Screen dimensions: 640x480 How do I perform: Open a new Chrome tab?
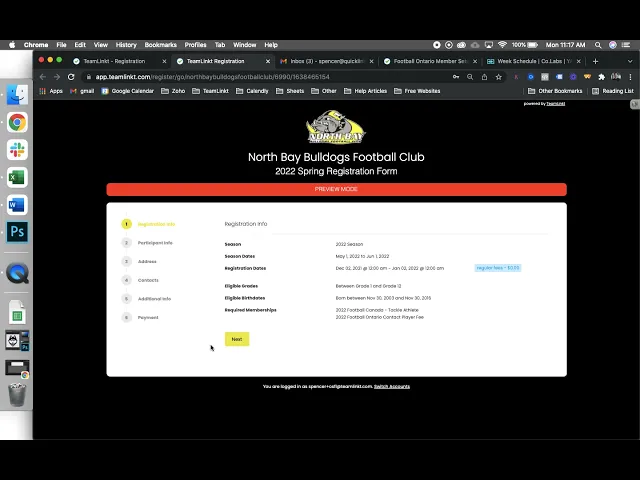click(x=596, y=61)
